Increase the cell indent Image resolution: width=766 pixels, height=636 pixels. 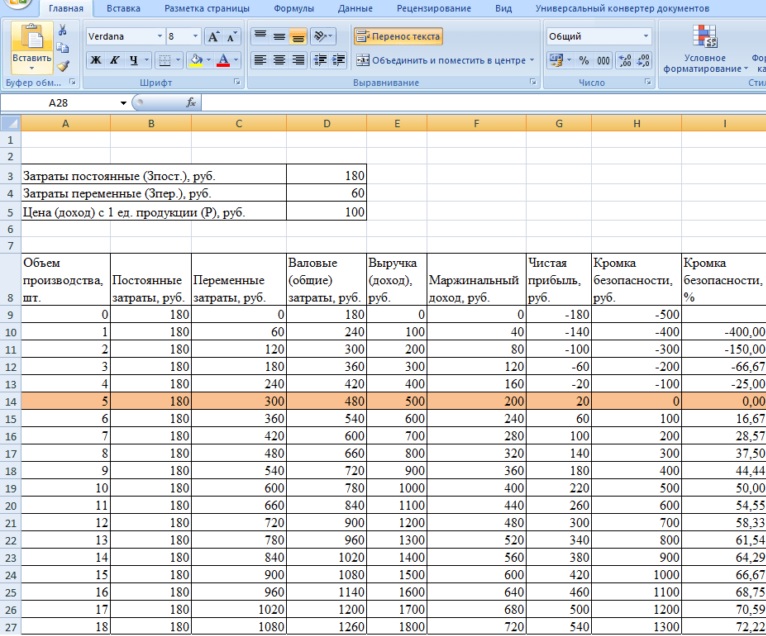click(x=338, y=60)
